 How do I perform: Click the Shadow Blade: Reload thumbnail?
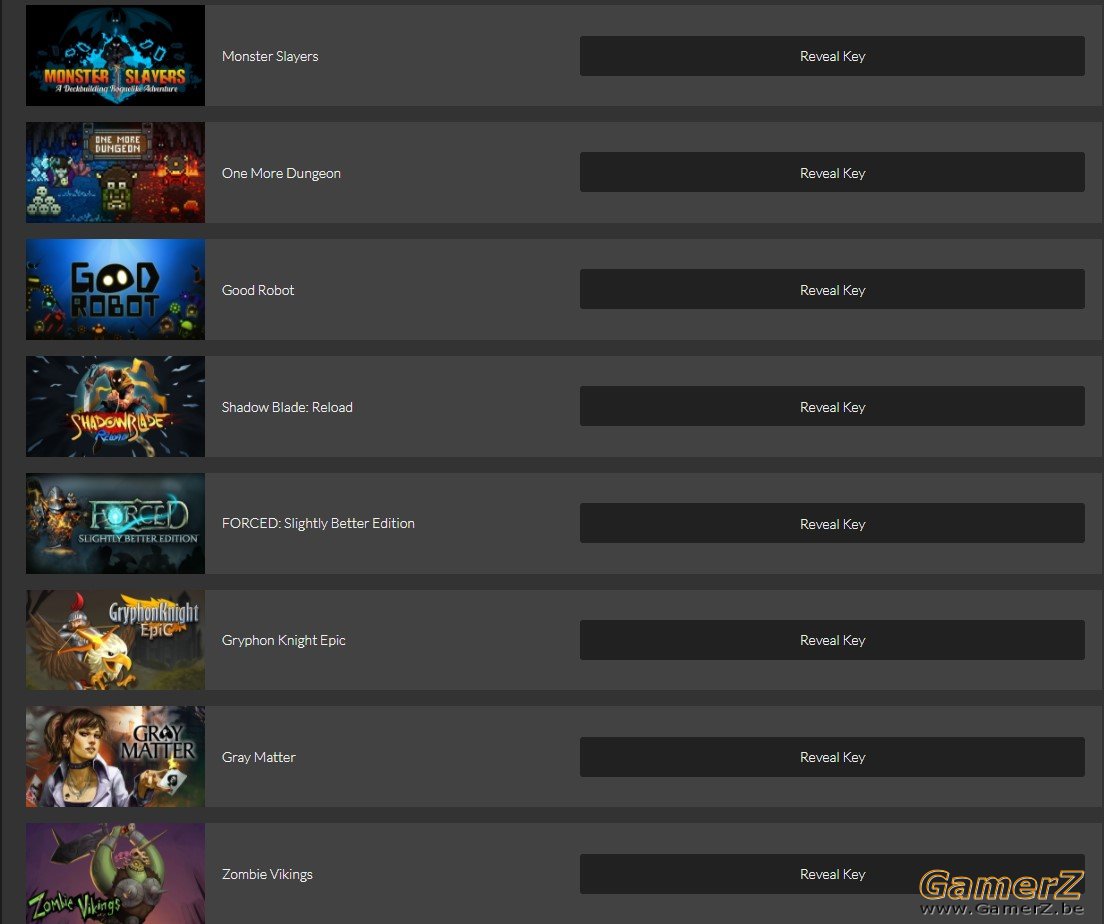(115, 406)
